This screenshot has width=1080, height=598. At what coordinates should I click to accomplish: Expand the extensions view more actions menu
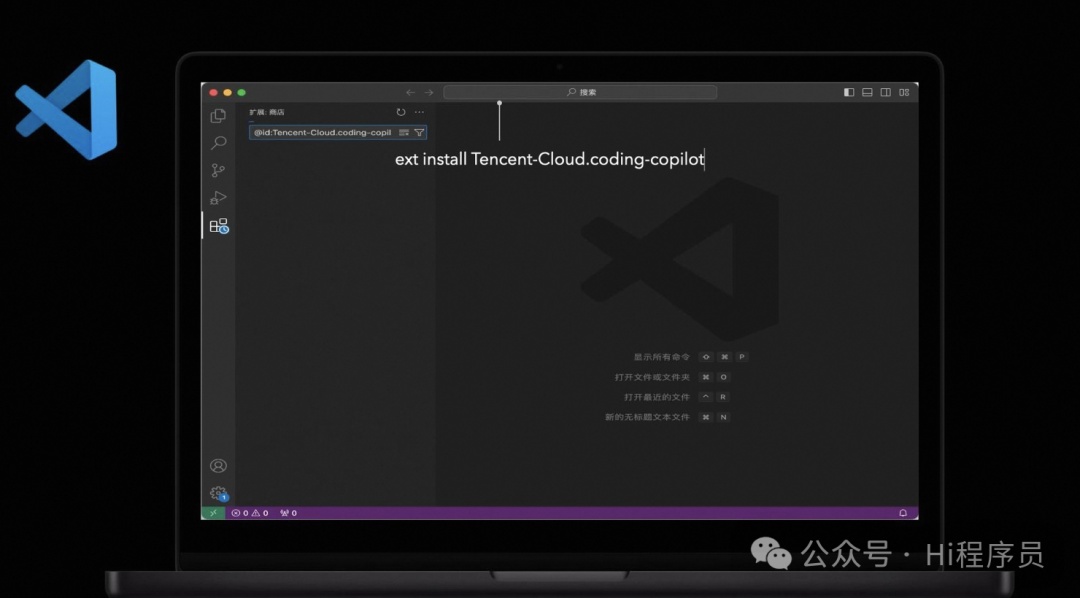point(419,112)
